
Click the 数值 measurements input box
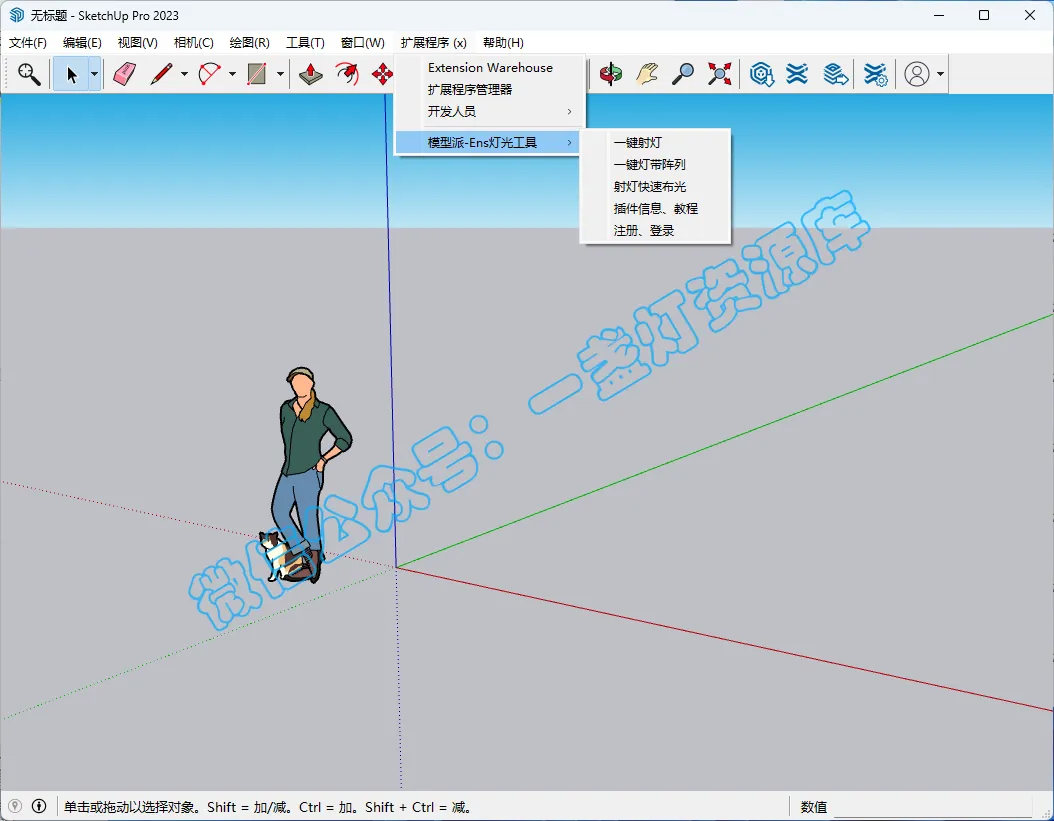(x=933, y=807)
